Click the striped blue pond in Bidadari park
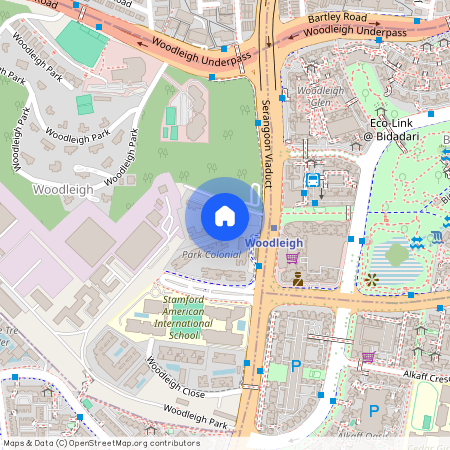The image size is (450, 450). click(x=397, y=263)
